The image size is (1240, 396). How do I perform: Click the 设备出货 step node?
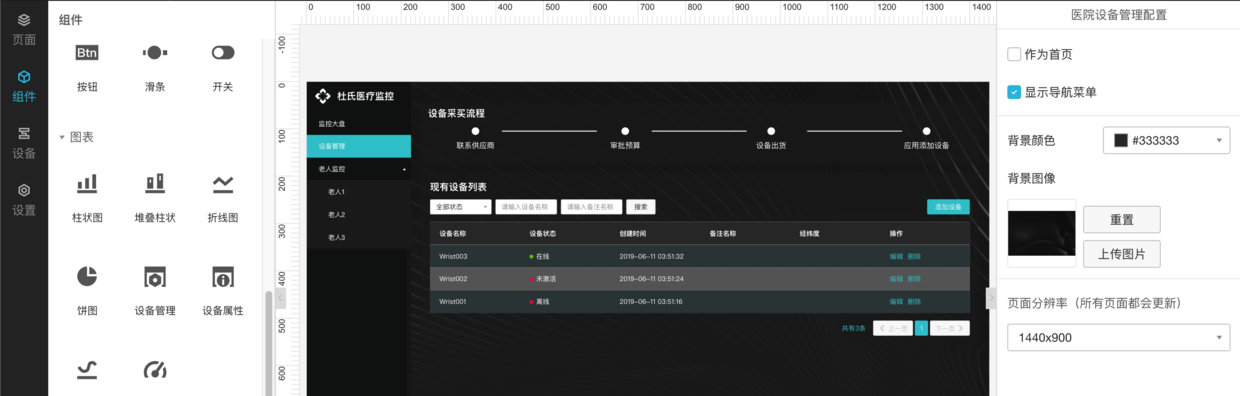(x=771, y=131)
